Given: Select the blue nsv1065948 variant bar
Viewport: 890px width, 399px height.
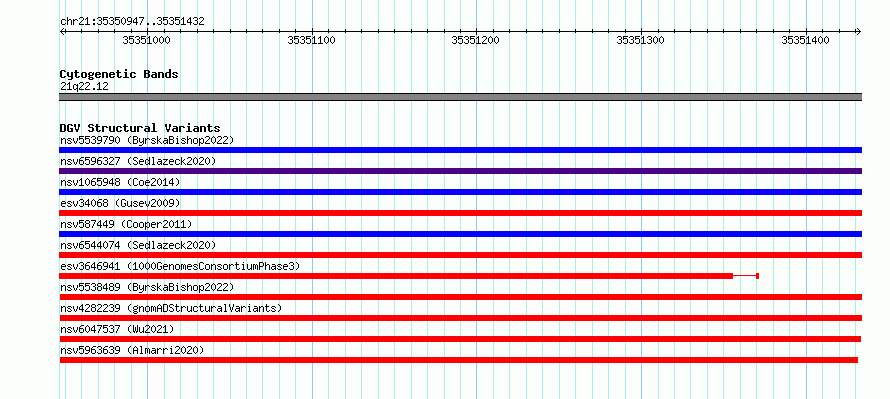Looking at the screenshot, I should 460,192.
